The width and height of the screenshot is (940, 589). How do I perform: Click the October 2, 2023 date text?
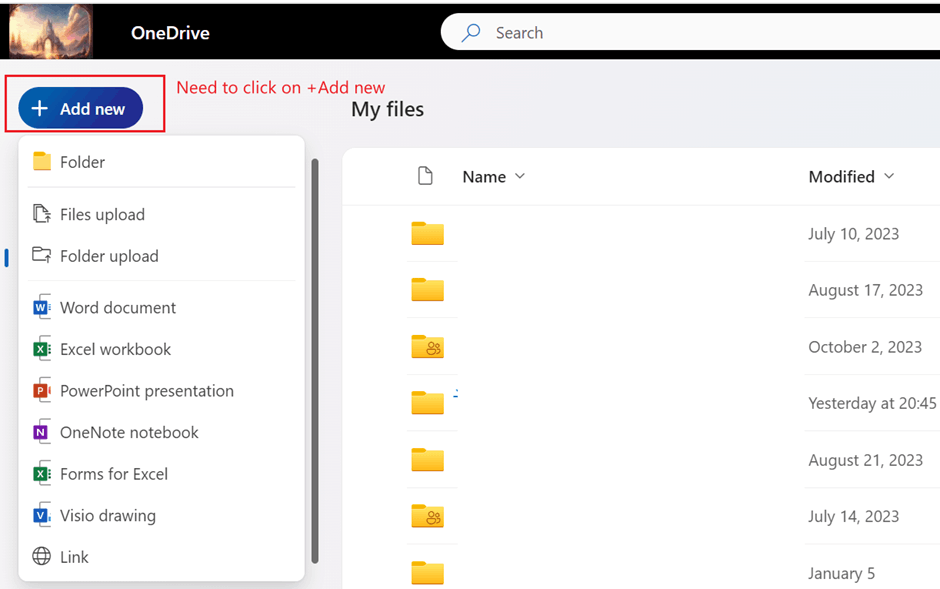(x=865, y=347)
